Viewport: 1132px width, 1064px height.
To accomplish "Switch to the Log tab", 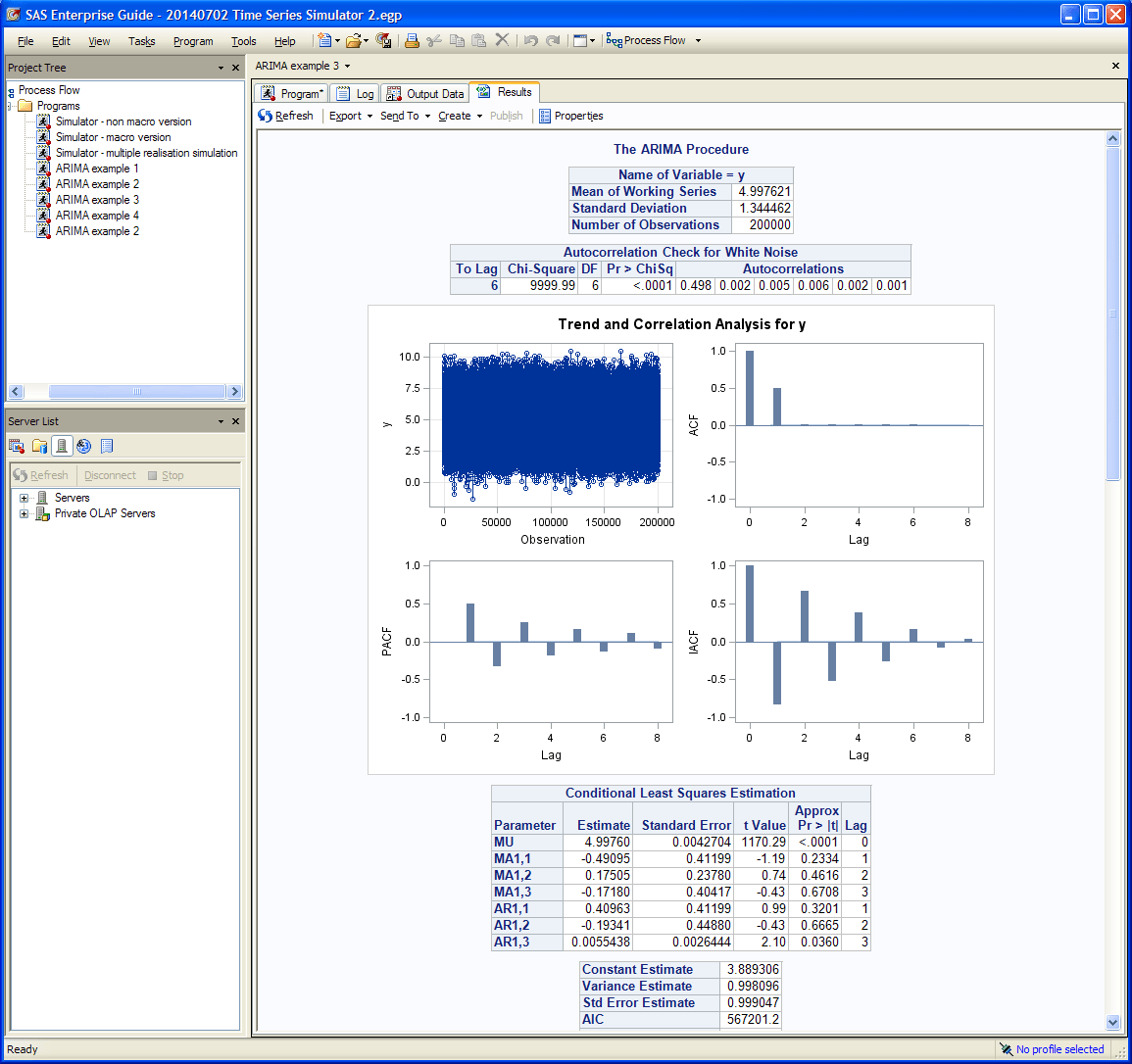I will 355,94.
